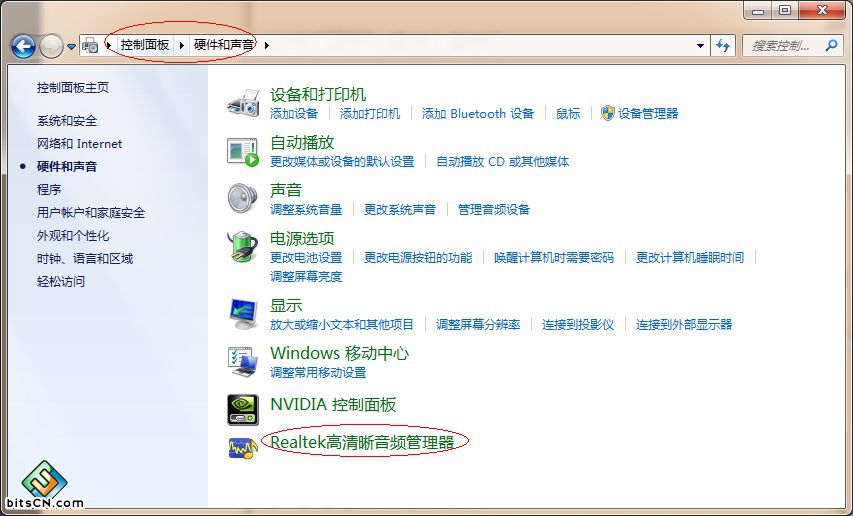Open 设备管理器 link
The width and height of the screenshot is (853, 516).
pyautogui.click(x=648, y=113)
